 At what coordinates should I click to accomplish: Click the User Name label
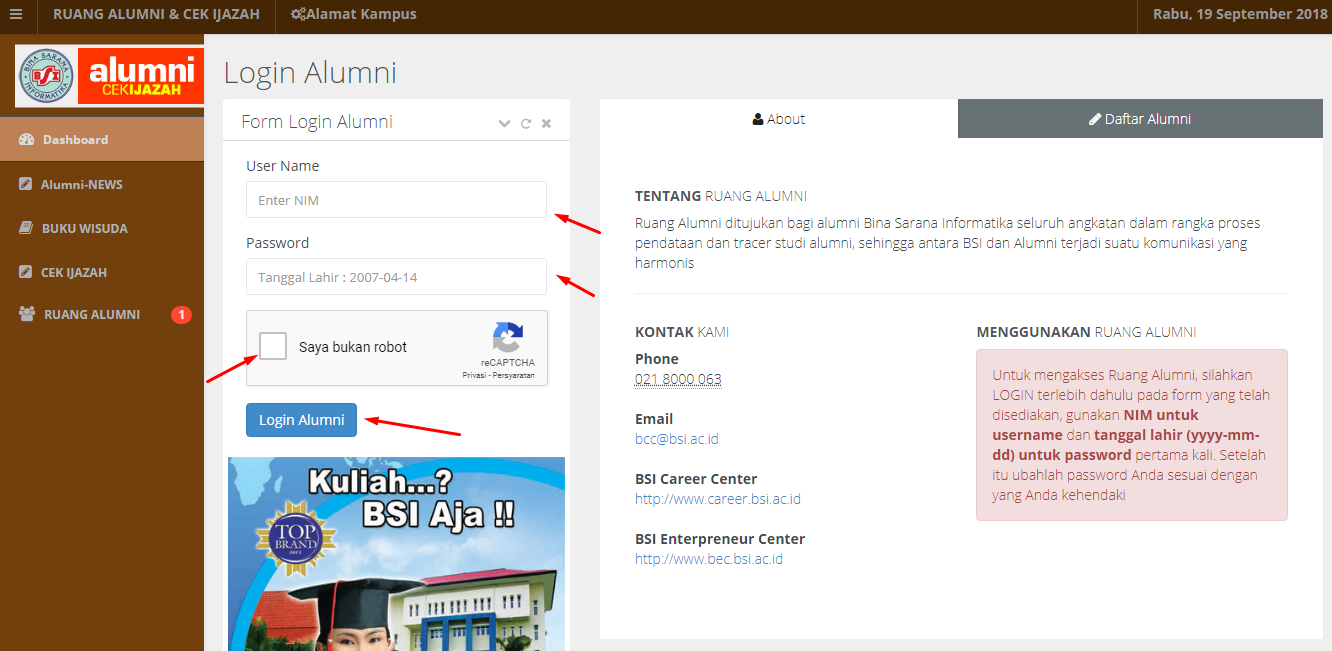point(283,166)
